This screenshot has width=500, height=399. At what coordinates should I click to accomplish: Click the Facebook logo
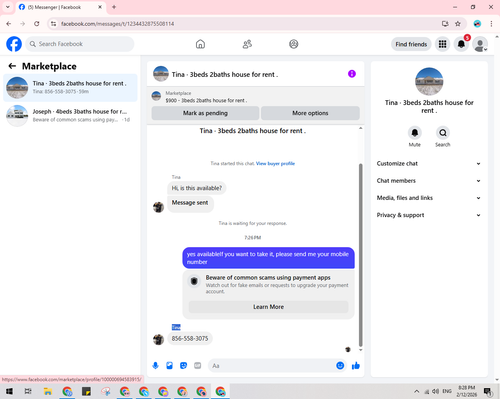(14, 44)
